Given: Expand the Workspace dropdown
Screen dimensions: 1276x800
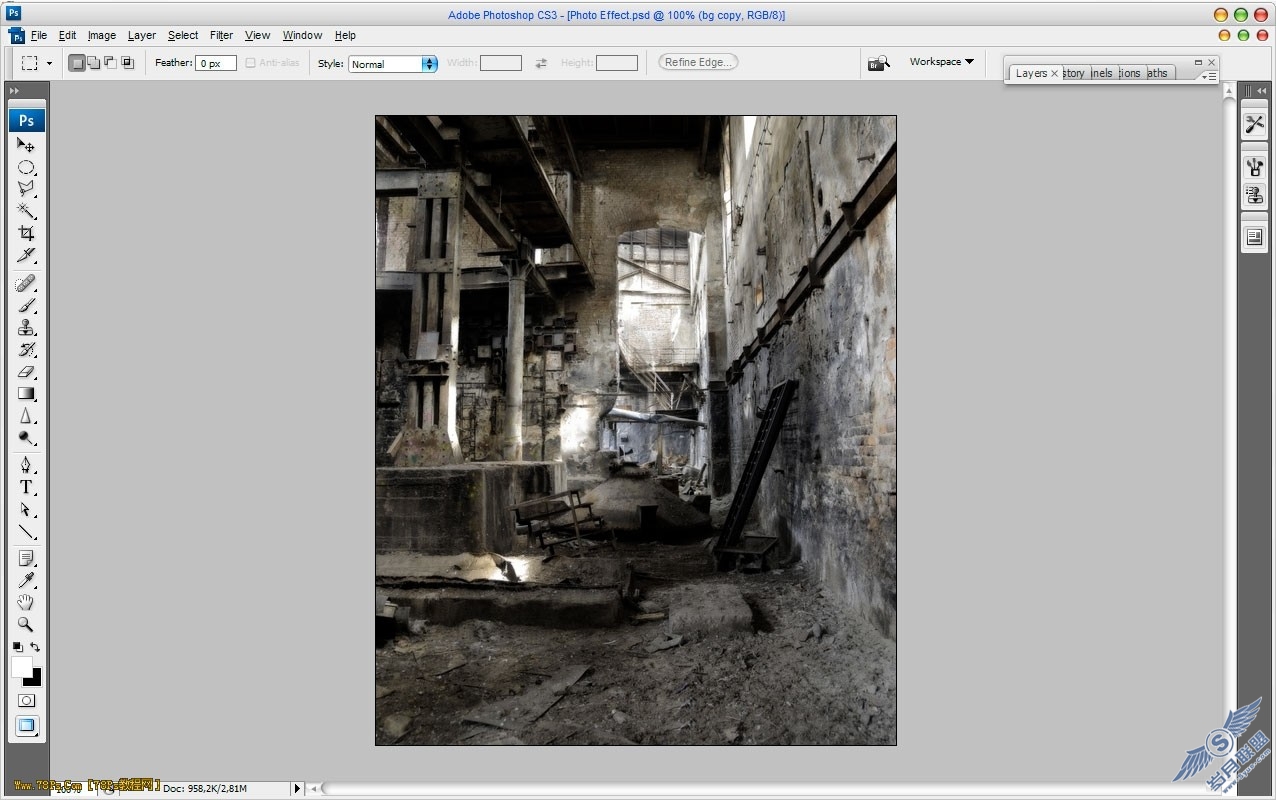Looking at the screenshot, I should 941,62.
